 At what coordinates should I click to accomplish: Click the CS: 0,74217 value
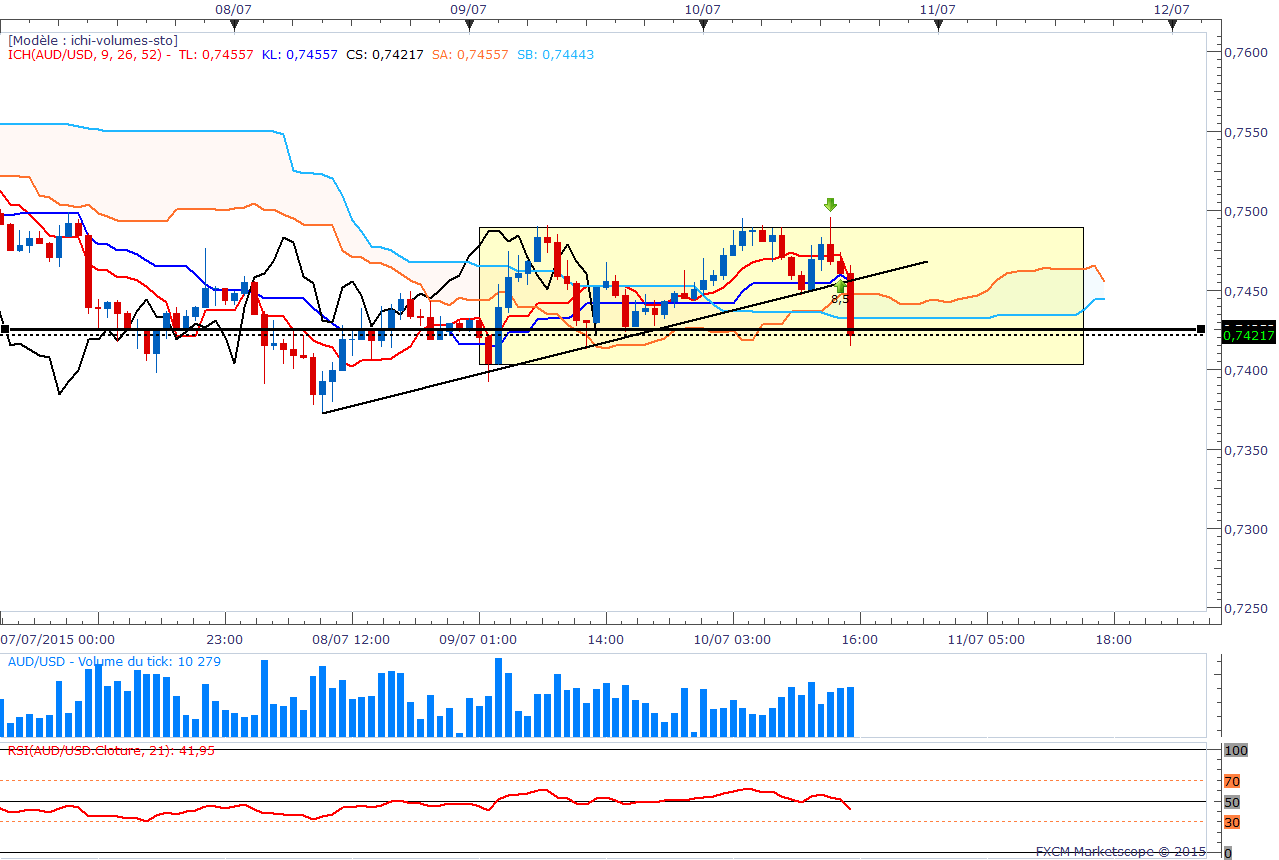pyautogui.click(x=384, y=54)
